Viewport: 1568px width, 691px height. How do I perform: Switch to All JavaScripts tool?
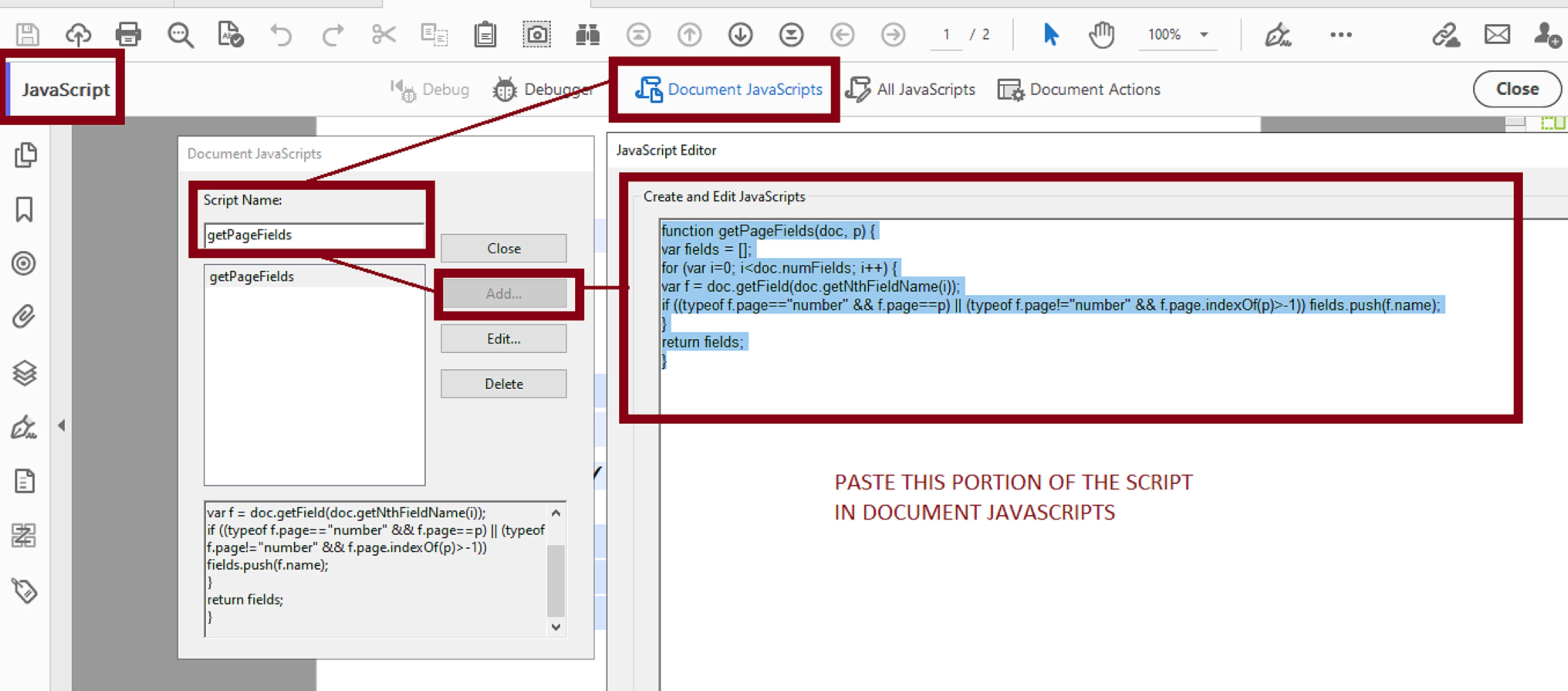tap(911, 90)
